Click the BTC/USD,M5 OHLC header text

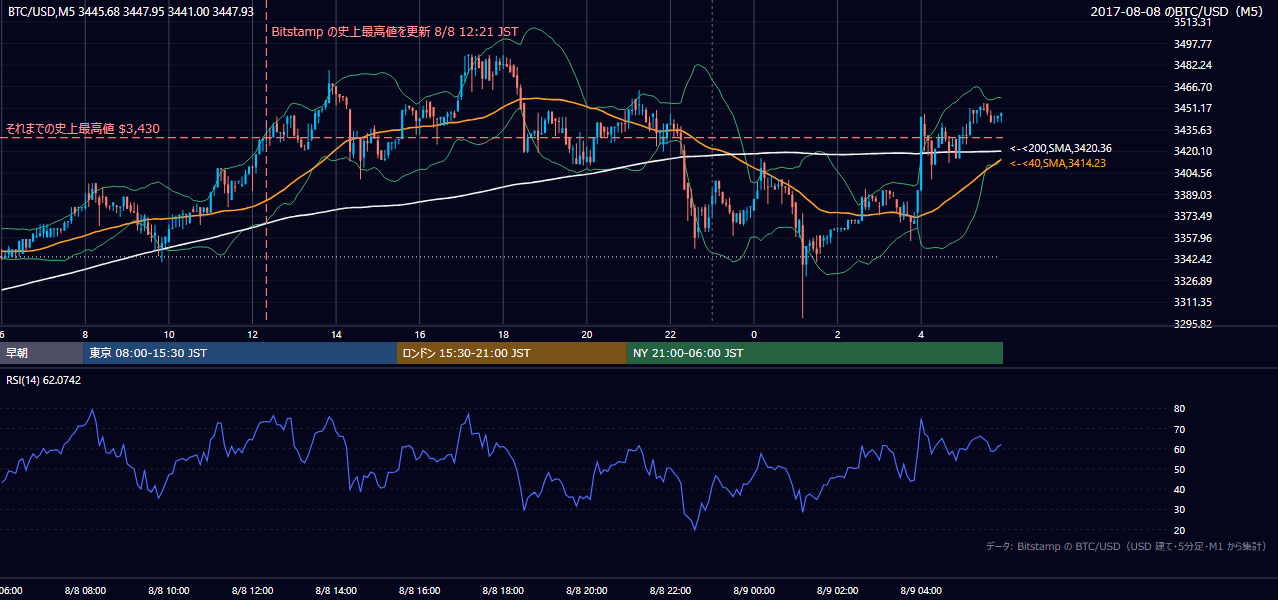click(x=129, y=11)
